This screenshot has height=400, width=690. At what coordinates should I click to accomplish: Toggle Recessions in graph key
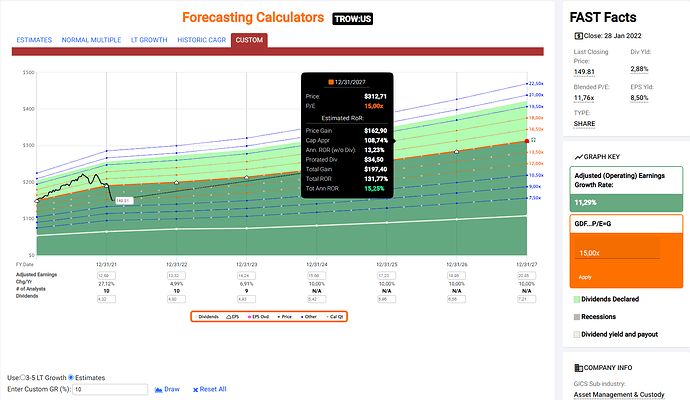tap(575, 314)
